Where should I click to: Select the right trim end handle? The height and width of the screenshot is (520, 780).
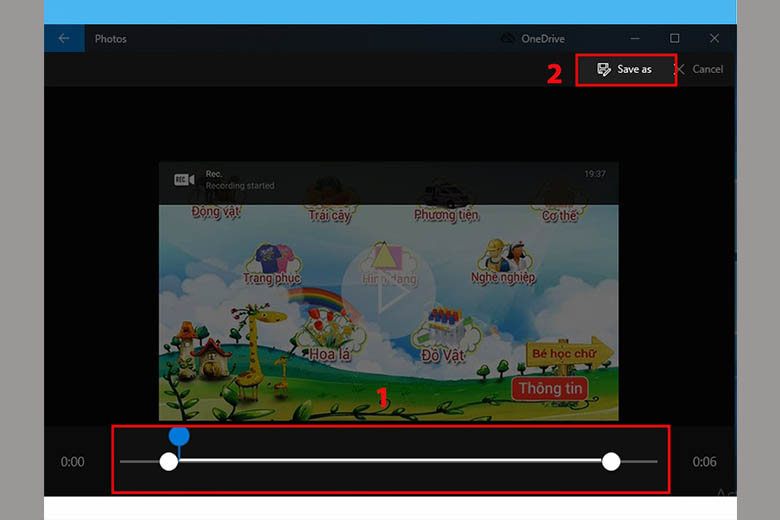[x=611, y=461]
